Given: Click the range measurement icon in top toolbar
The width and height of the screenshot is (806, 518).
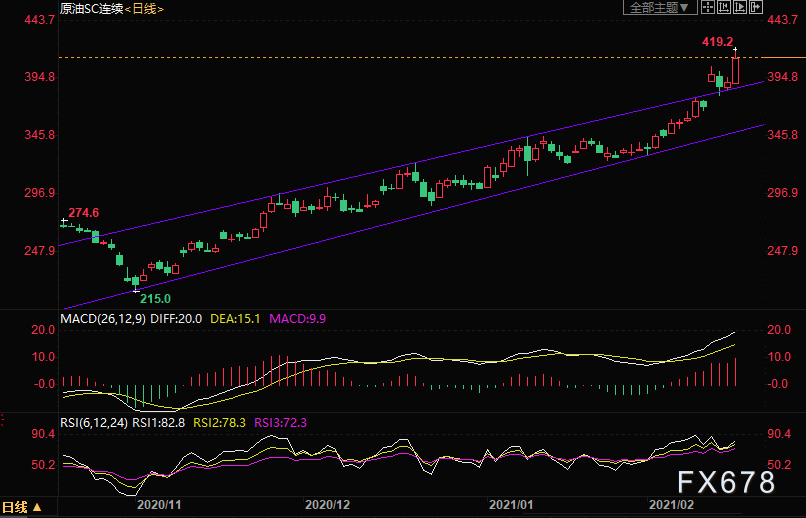Looking at the screenshot, I should [x=723, y=8].
